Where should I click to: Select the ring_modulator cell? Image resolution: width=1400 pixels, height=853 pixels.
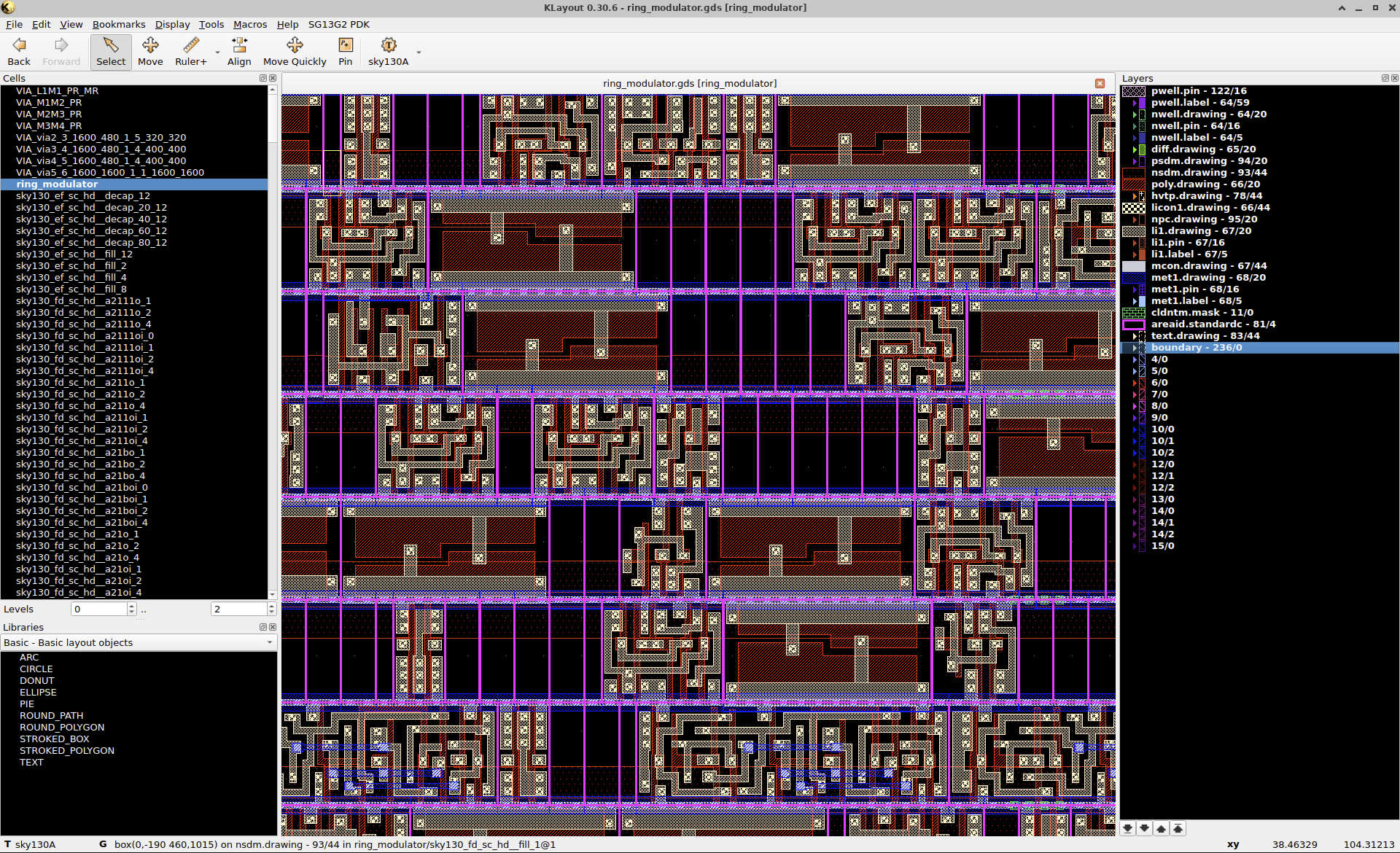click(57, 184)
